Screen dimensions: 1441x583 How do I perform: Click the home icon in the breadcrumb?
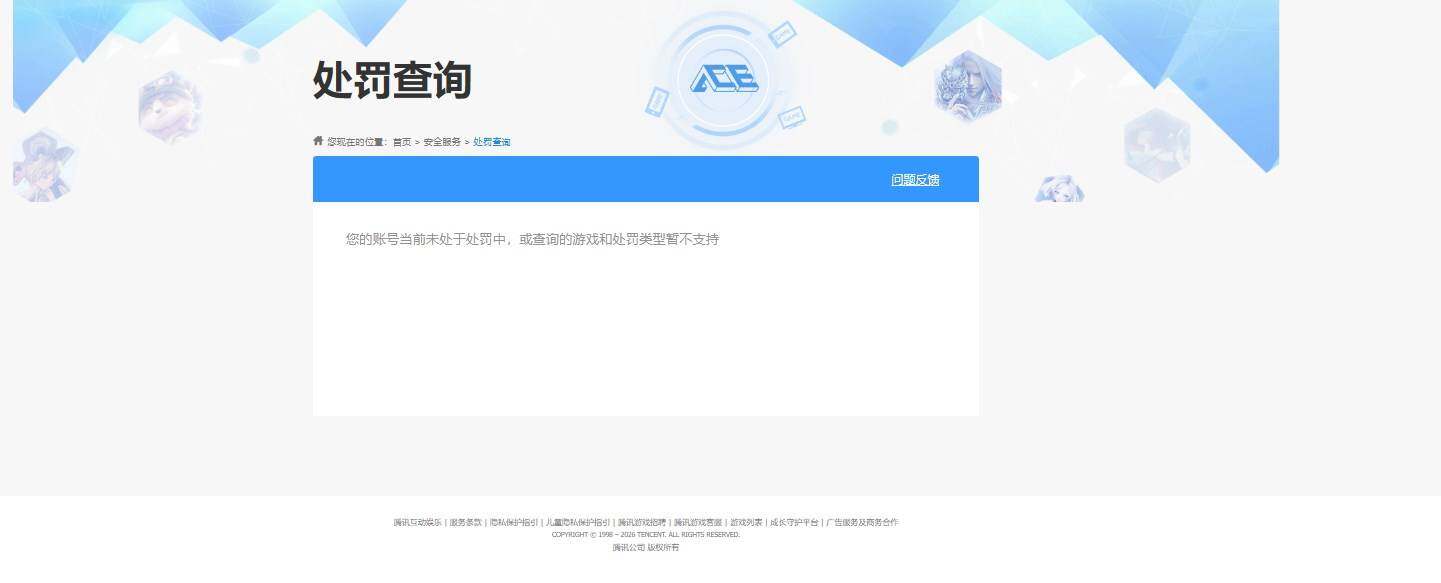point(316,141)
